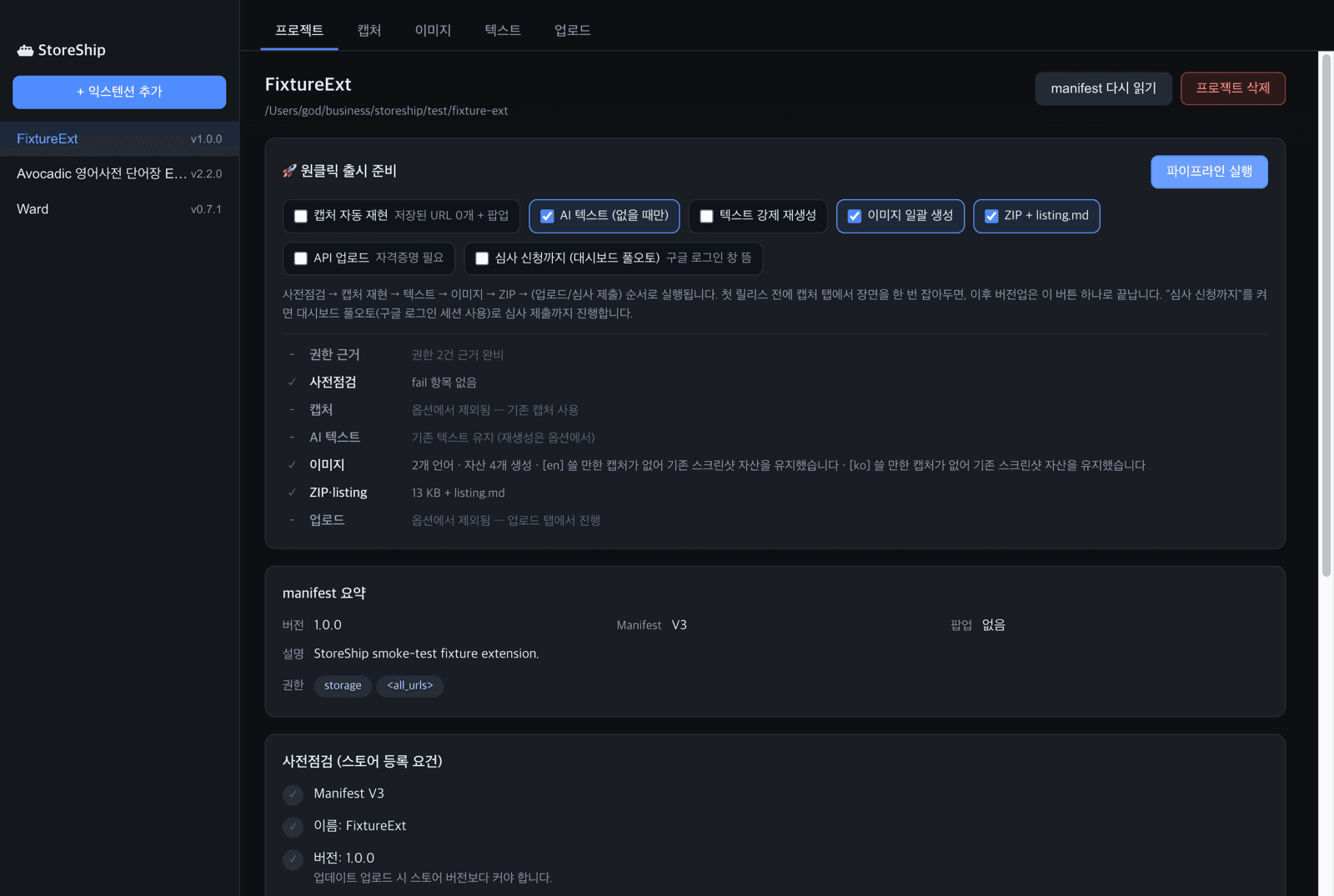
Task: Uncheck 이미지 일괄 생성 option
Action: [x=855, y=216]
